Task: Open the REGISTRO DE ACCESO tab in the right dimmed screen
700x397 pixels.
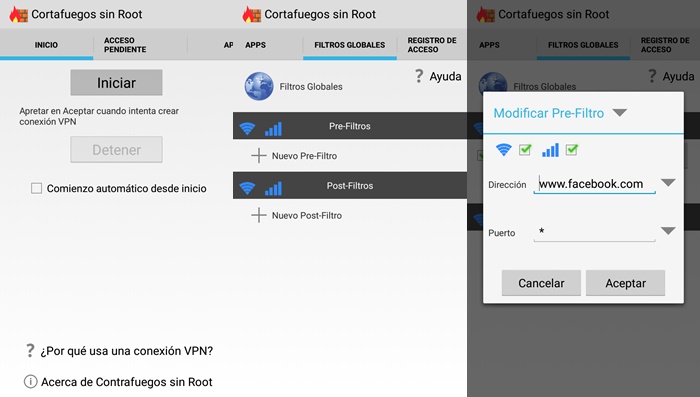Action: (665, 45)
